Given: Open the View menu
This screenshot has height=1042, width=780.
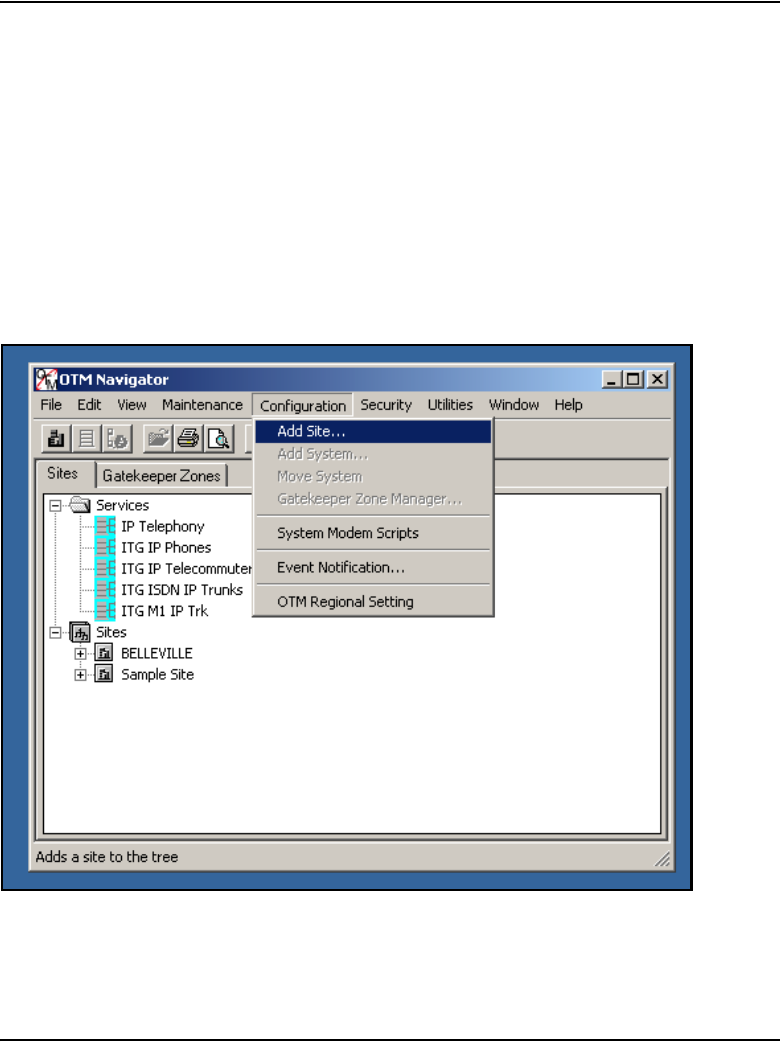Looking at the screenshot, I should coord(132,405).
